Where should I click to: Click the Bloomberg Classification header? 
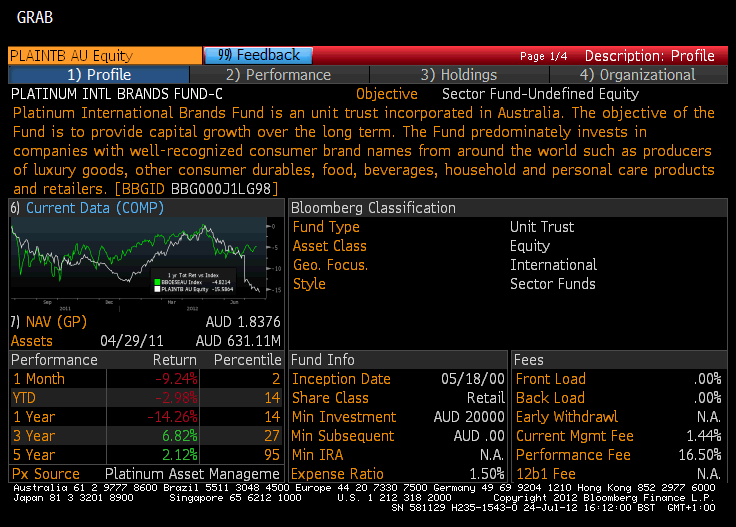point(373,208)
